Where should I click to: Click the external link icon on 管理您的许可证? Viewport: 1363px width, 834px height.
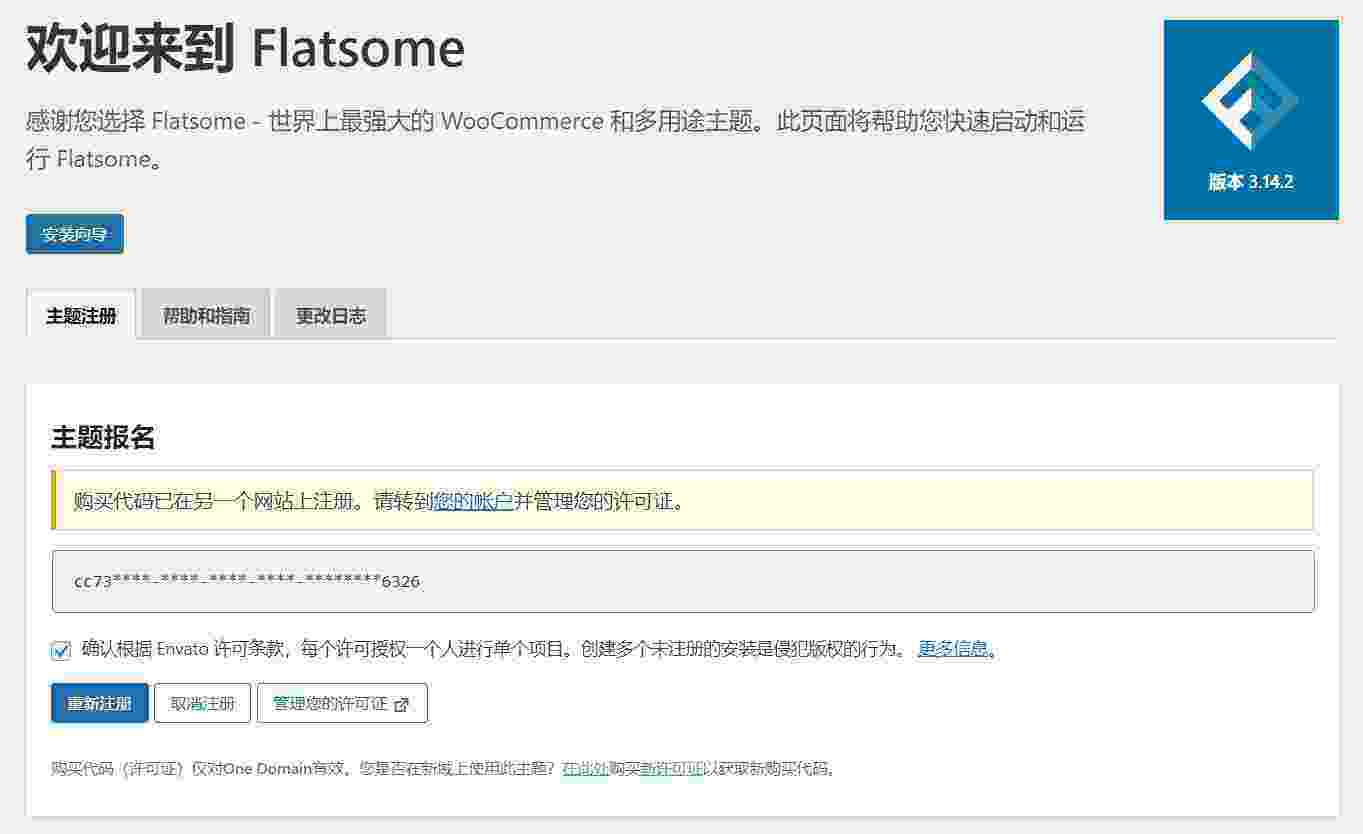pyautogui.click(x=402, y=704)
